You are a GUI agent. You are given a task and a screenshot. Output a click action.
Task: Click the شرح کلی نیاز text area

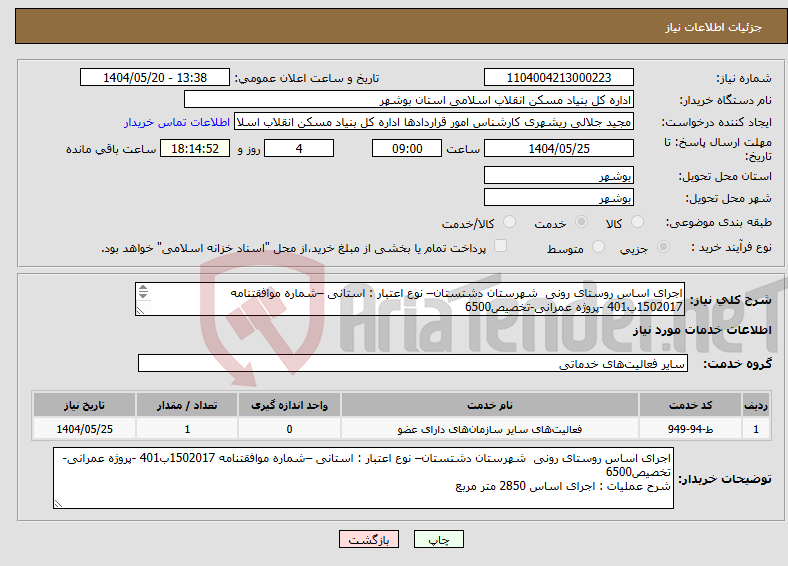tap(410, 299)
